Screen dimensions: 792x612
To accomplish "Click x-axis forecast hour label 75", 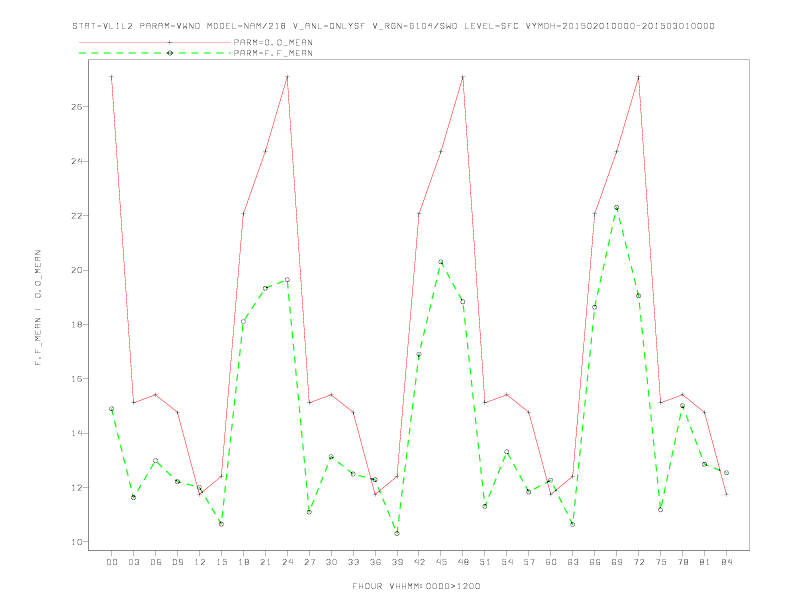I will click(661, 562).
